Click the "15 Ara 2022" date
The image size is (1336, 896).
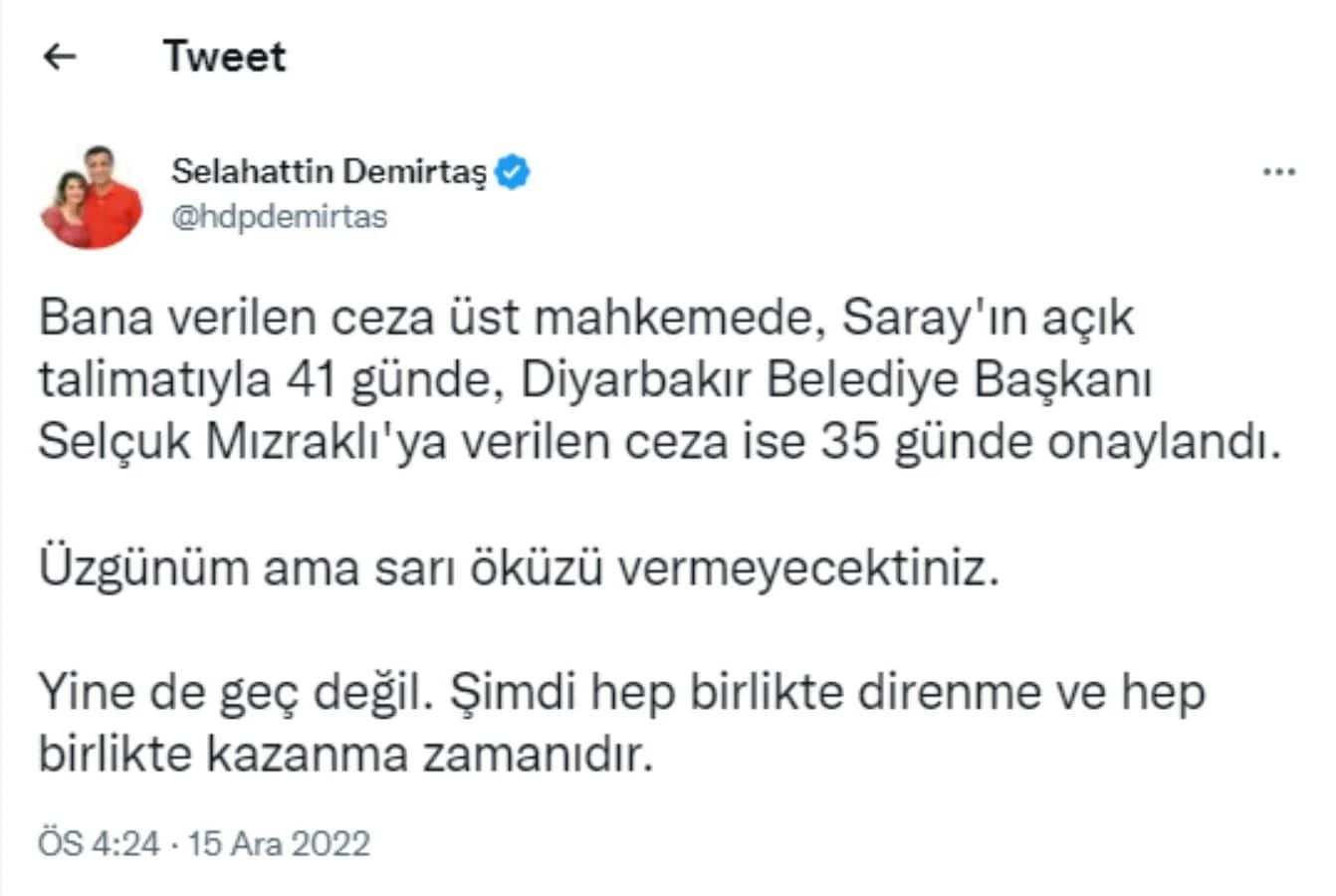point(279,843)
